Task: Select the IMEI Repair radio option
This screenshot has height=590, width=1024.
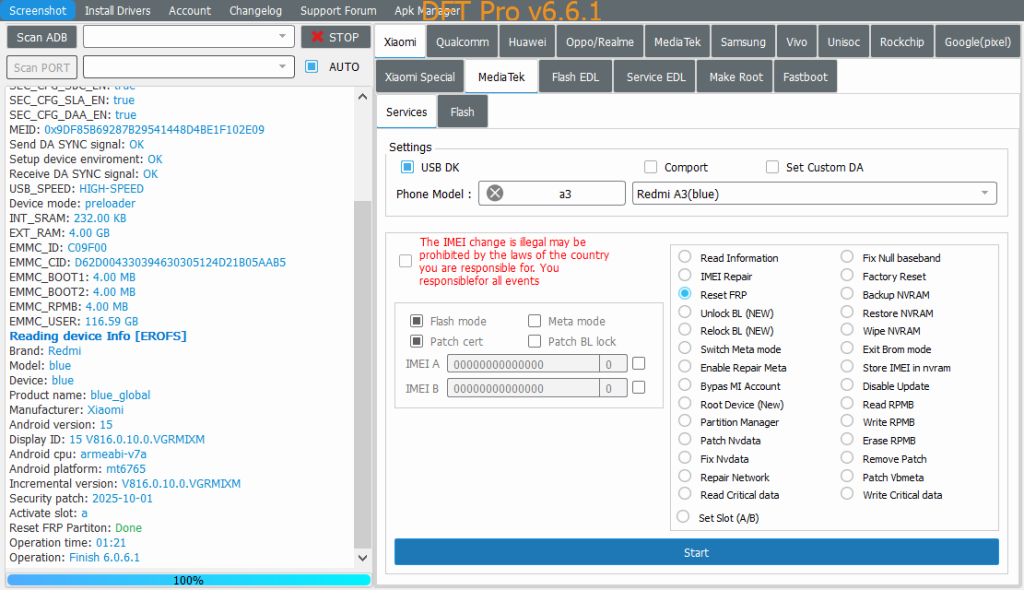Action: point(684,275)
